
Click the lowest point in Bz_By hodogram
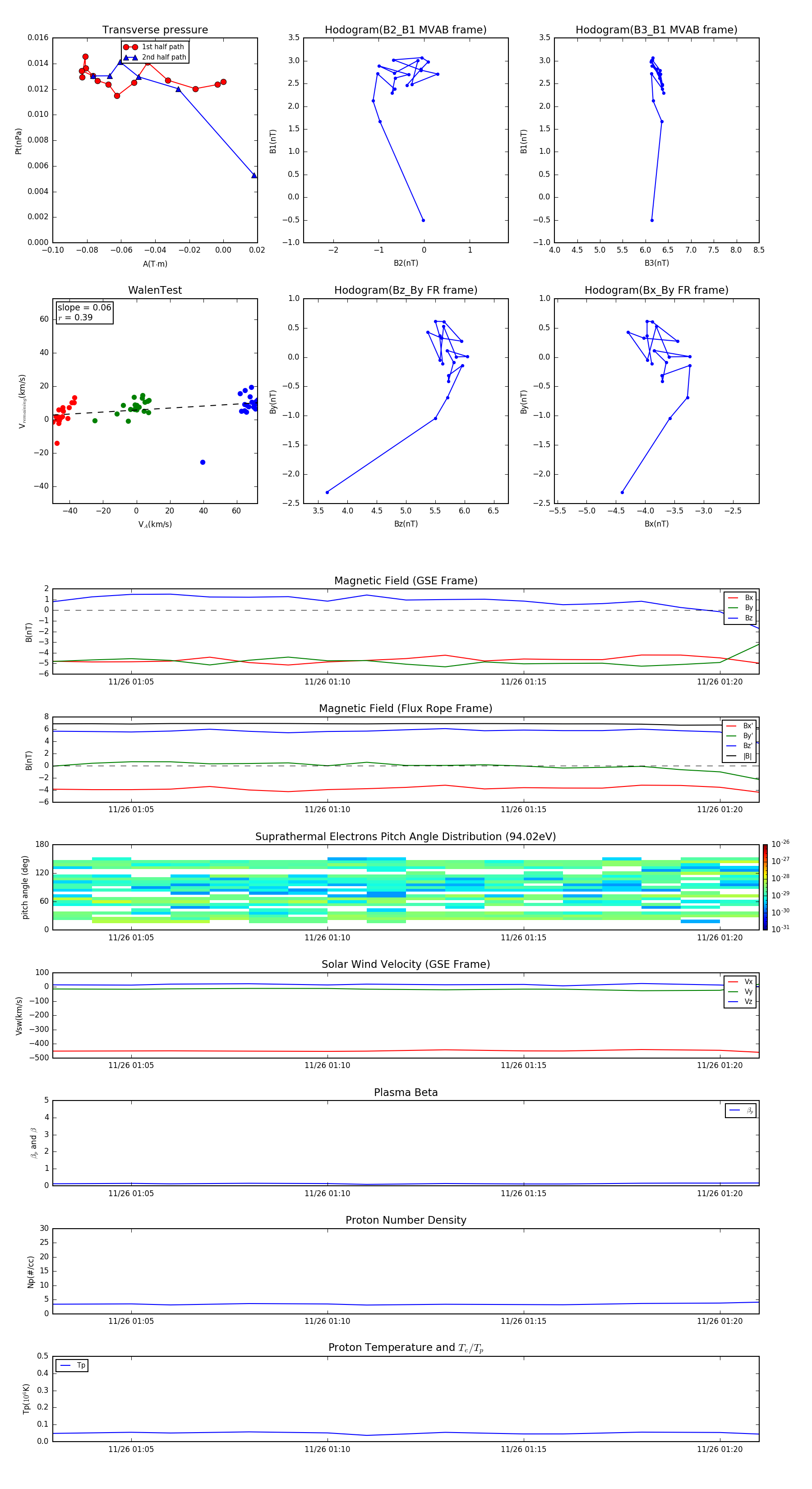click(327, 492)
